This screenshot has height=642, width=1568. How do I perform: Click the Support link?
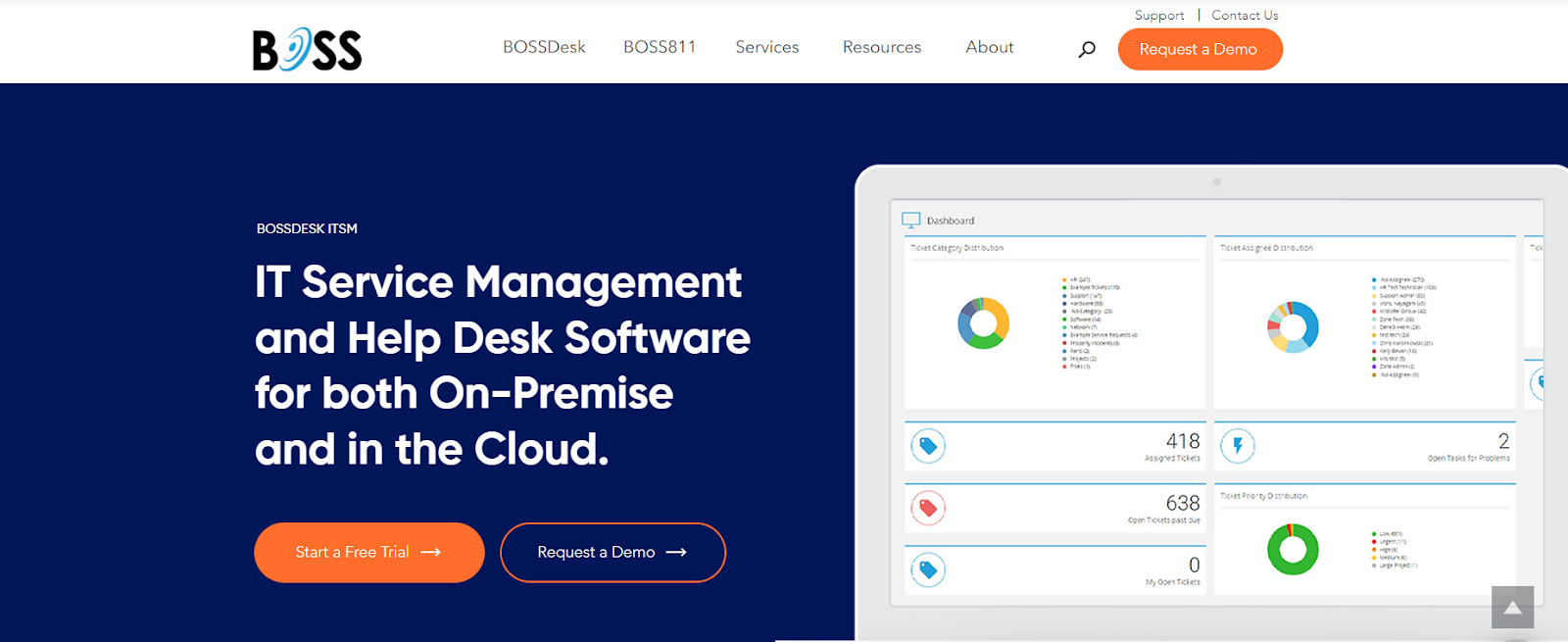[x=1159, y=16]
